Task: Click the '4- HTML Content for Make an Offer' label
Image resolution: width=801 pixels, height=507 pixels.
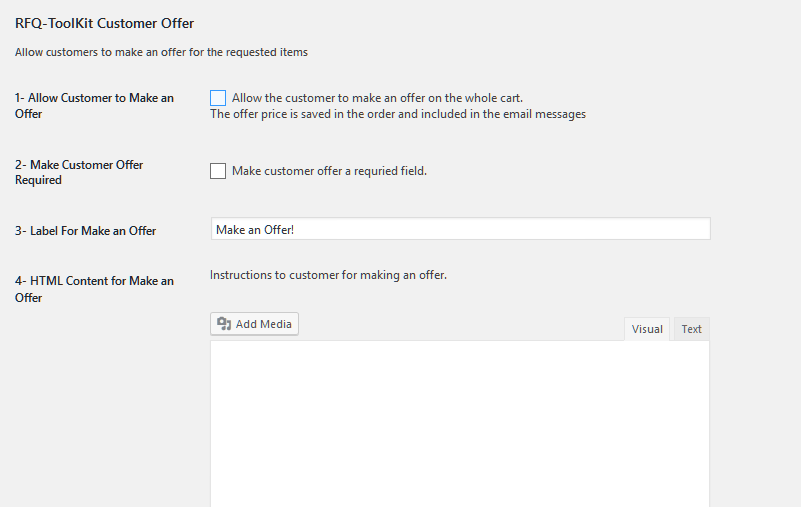Action: [94, 289]
